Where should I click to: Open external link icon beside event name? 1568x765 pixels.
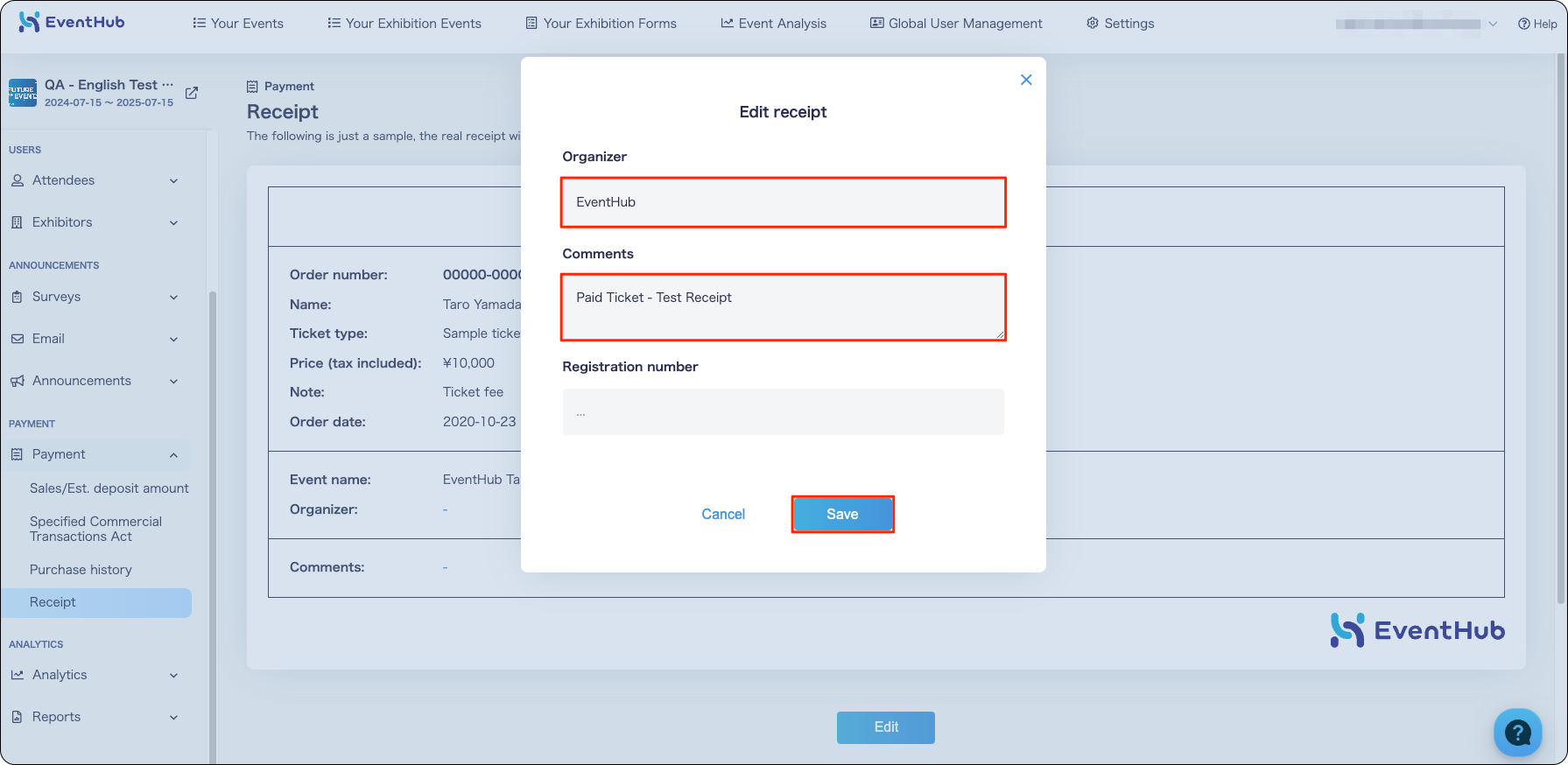tap(192, 93)
